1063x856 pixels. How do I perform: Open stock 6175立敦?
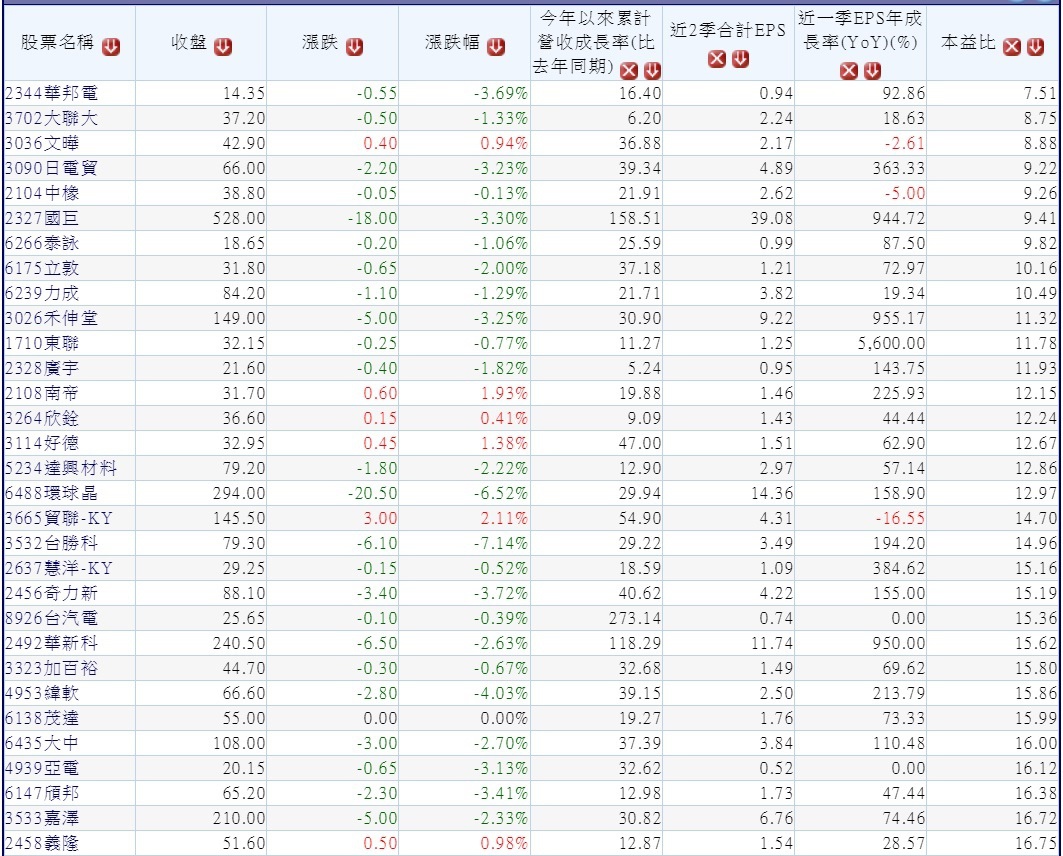(x=42, y=268)
